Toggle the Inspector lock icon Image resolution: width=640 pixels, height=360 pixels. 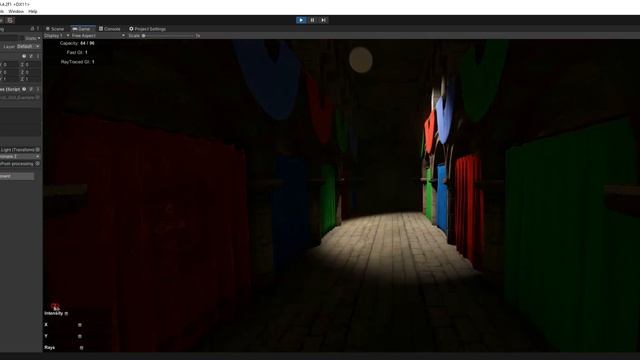click(32, 29)
